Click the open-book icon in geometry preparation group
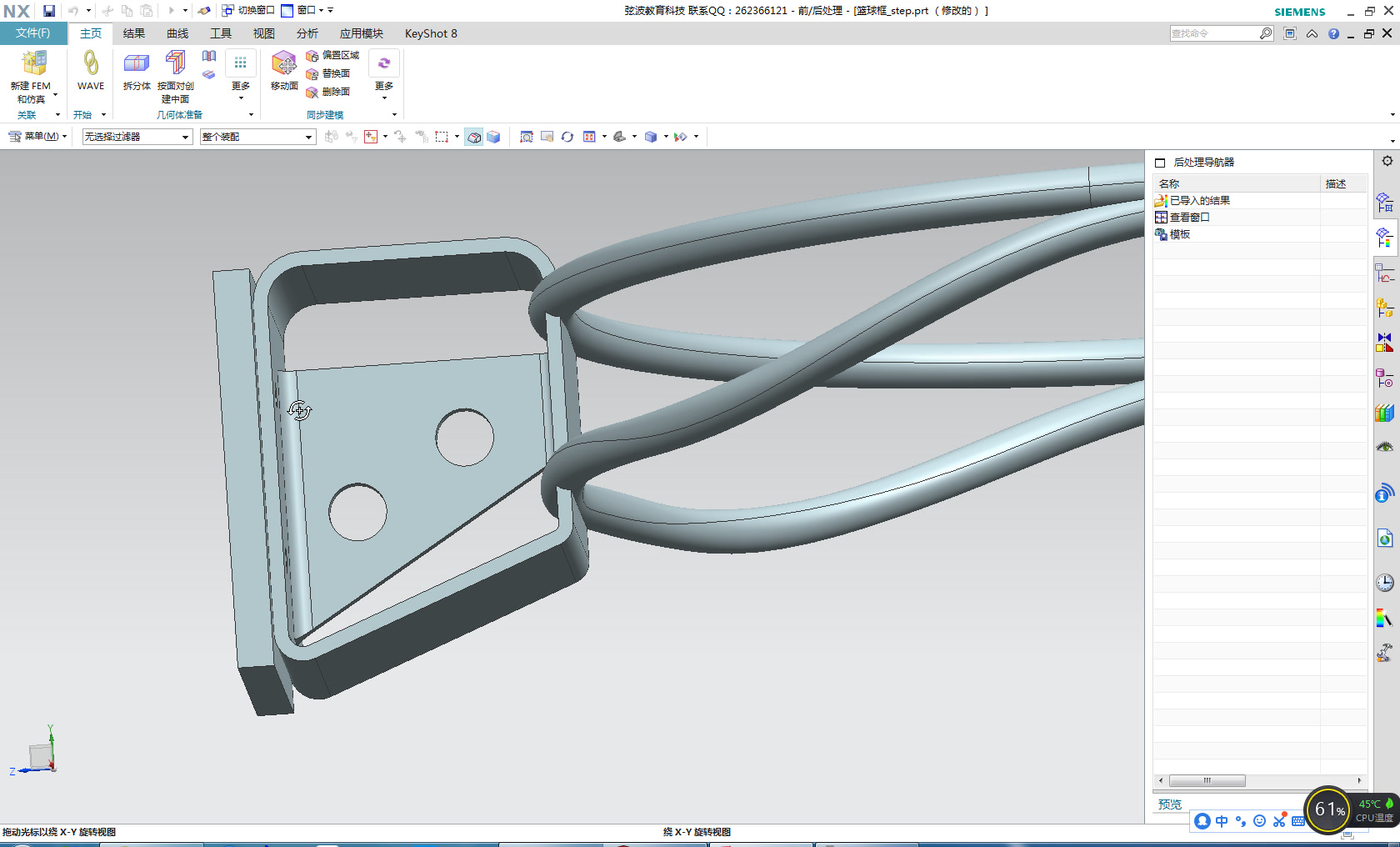Viewport: 1400px width, 847px height. 209,56
